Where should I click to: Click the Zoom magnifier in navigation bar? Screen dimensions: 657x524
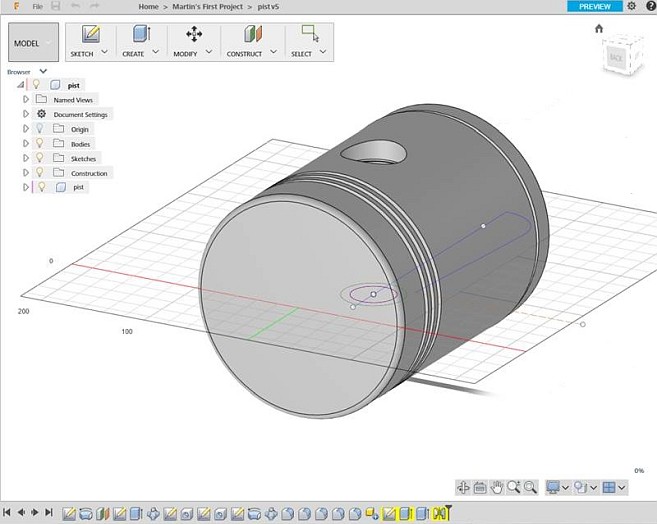[514, 487]
